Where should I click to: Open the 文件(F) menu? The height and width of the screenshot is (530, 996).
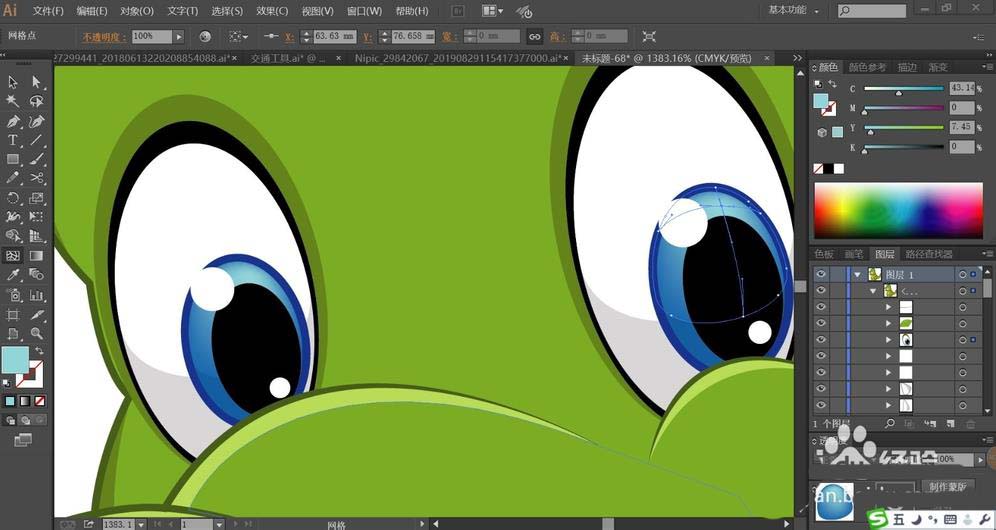(48, 11)
